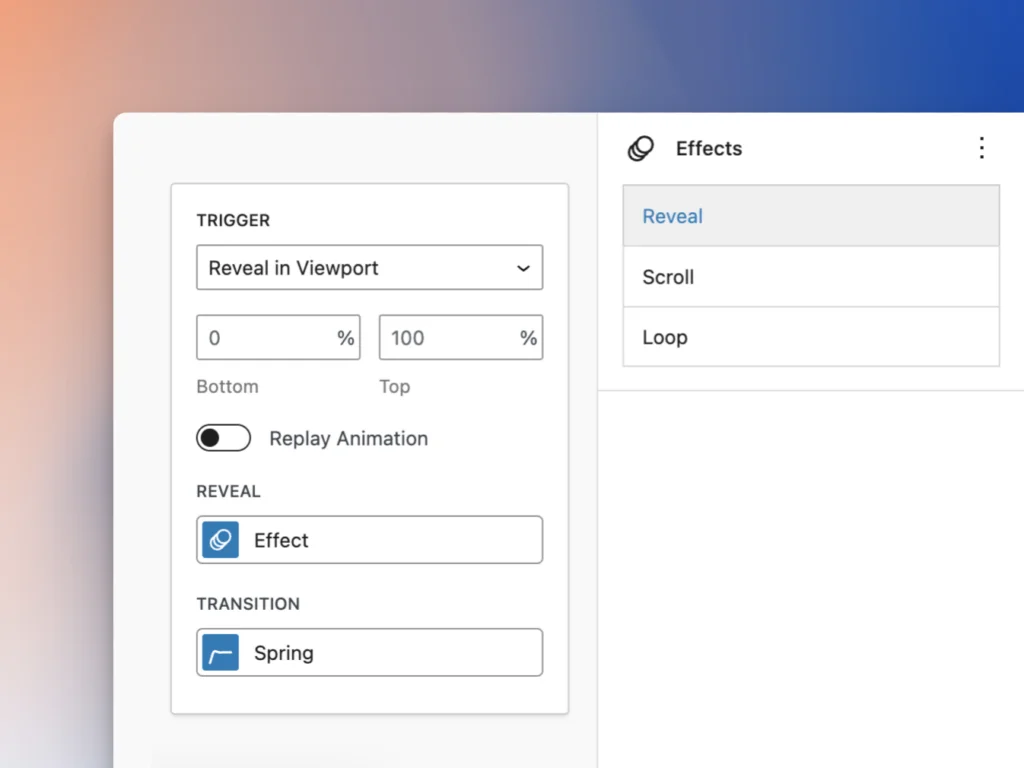
Task: Toggle the Replay Animation switch
Action: (x=223, y=438)
